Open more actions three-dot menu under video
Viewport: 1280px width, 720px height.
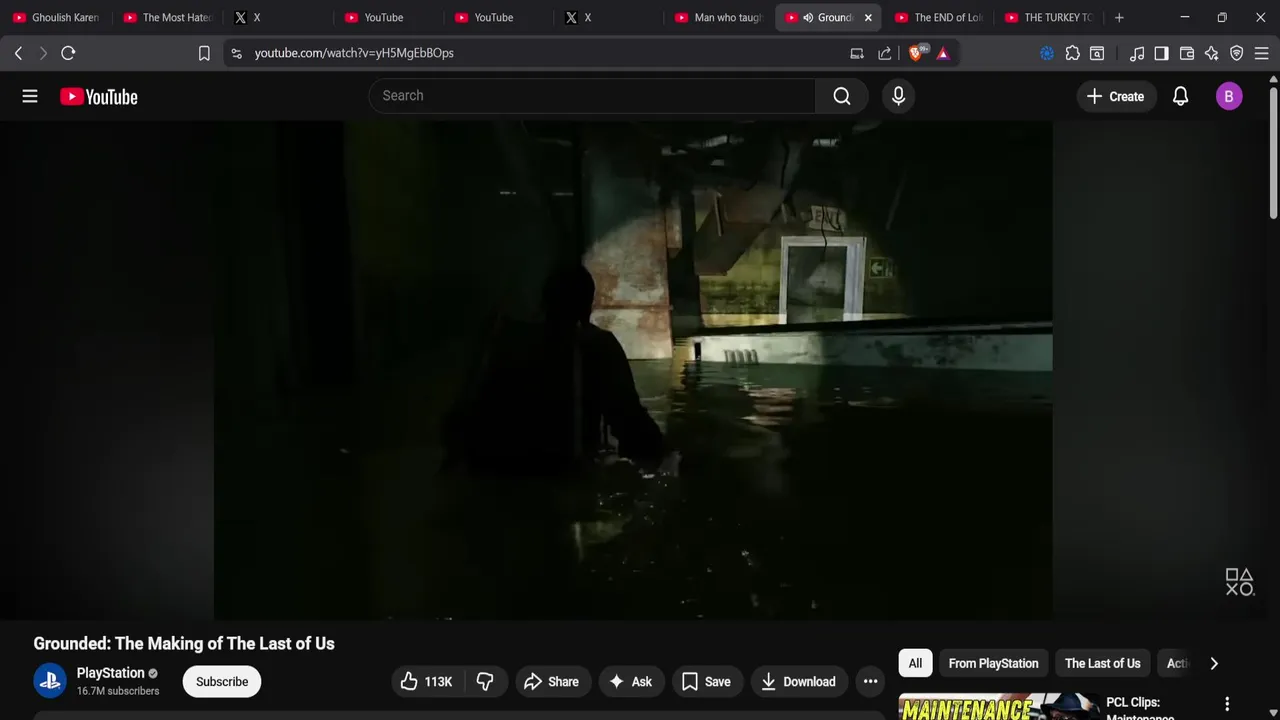[870, 681]
